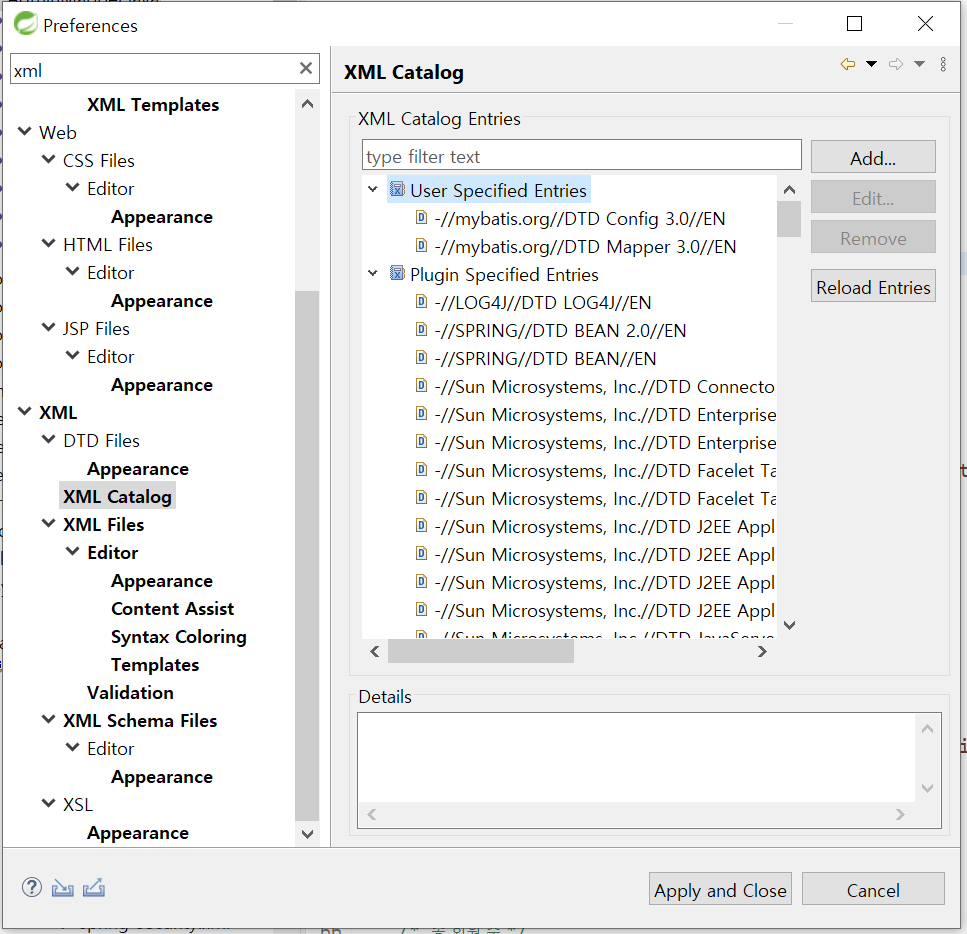Click the icon beside mybatis DTD Mapper entry
This screenshot has width=967, height=934.
(x=421, y=246)
